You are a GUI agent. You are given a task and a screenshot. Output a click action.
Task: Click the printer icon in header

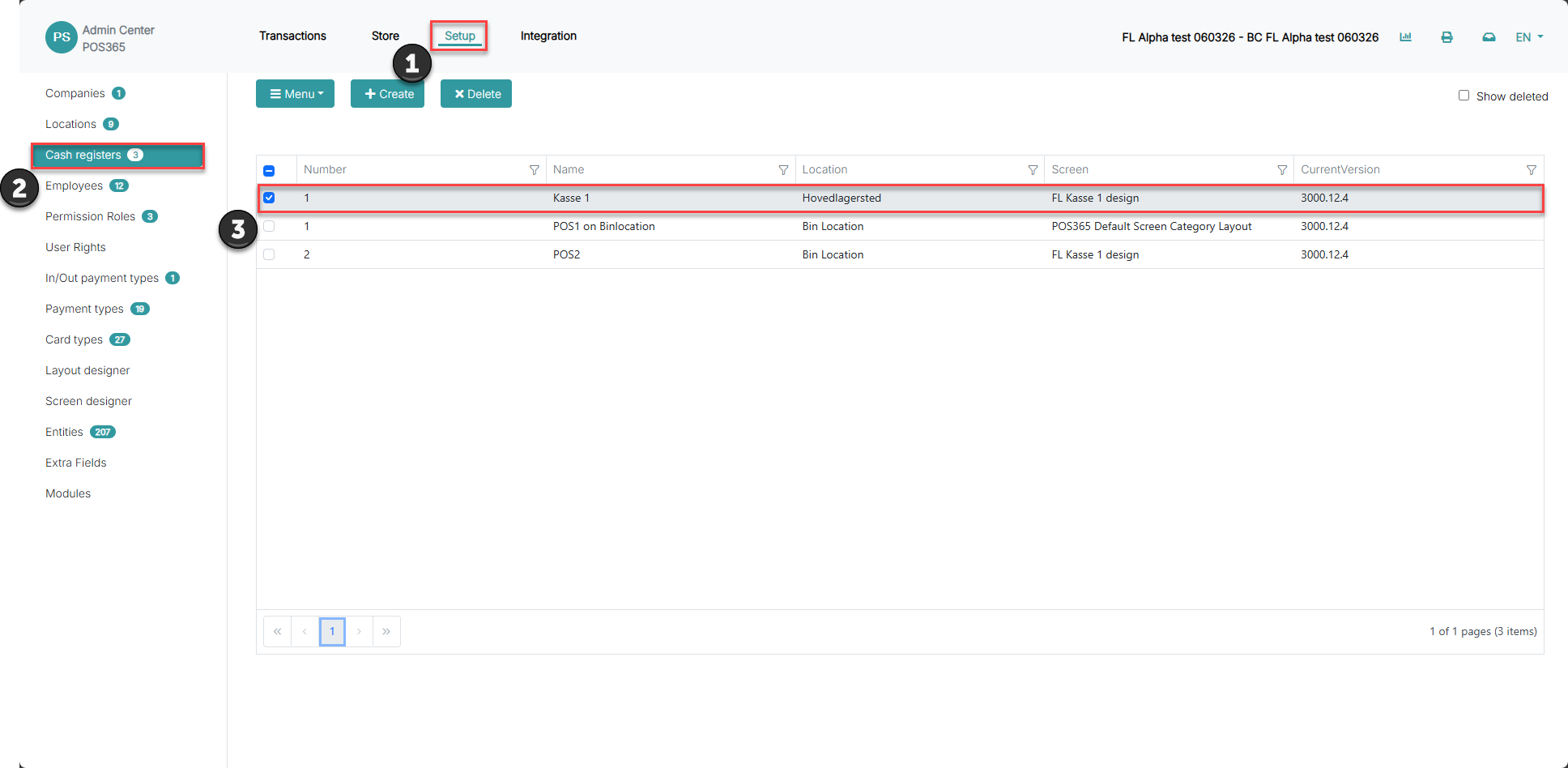coord(1447,37)
